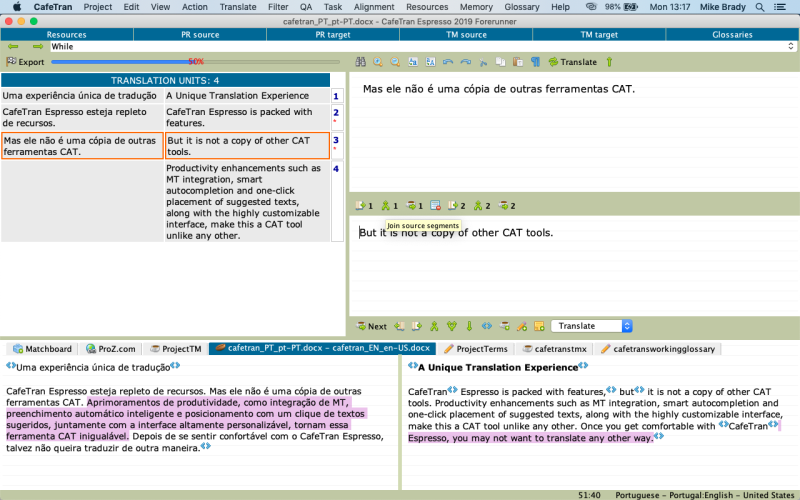The width and height of the screenshot is (800, 500).
Task: Open the Translate mode dropdown
Action: [592, 326]
